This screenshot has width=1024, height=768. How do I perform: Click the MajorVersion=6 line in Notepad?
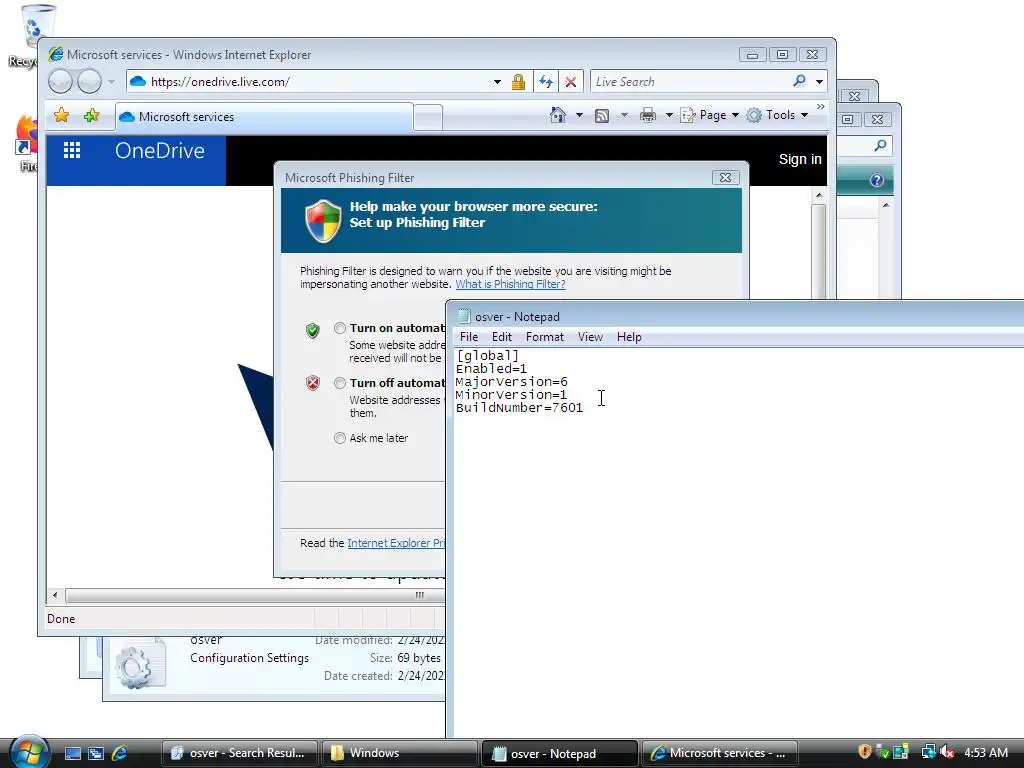coord(511,382)
